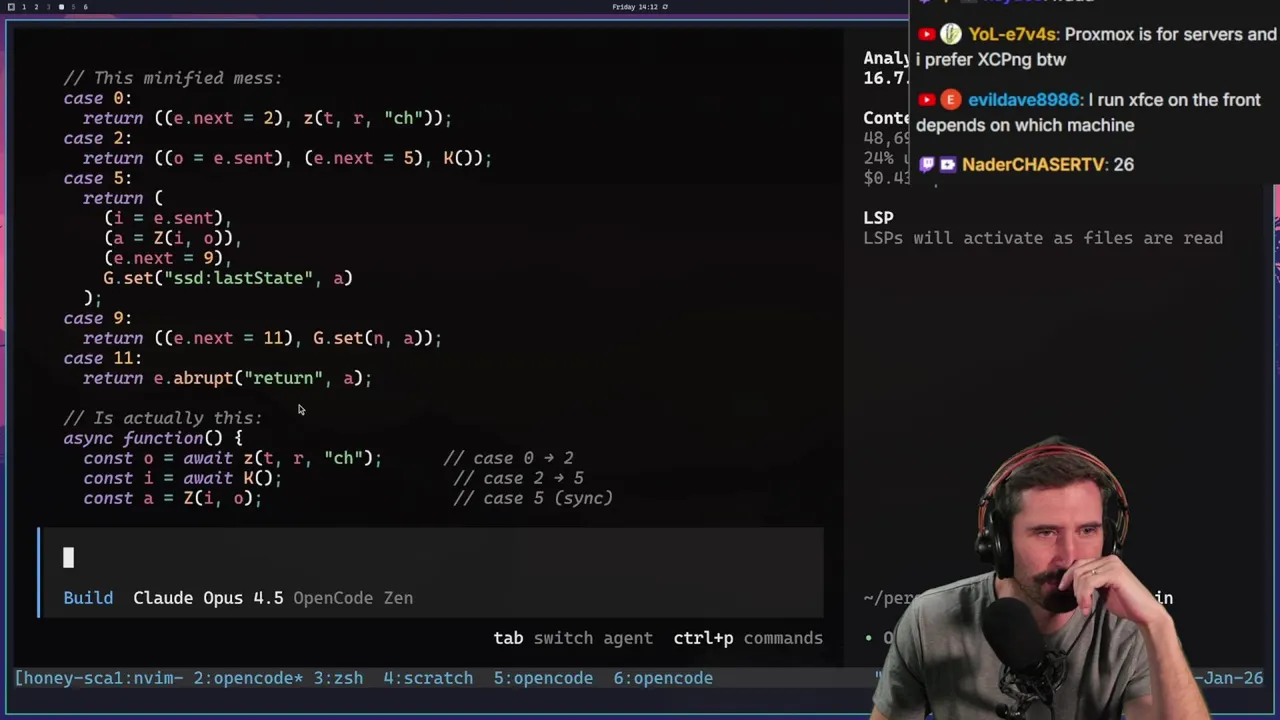
Task: Select the active workspace 4 square indicator
Action: 61,7
